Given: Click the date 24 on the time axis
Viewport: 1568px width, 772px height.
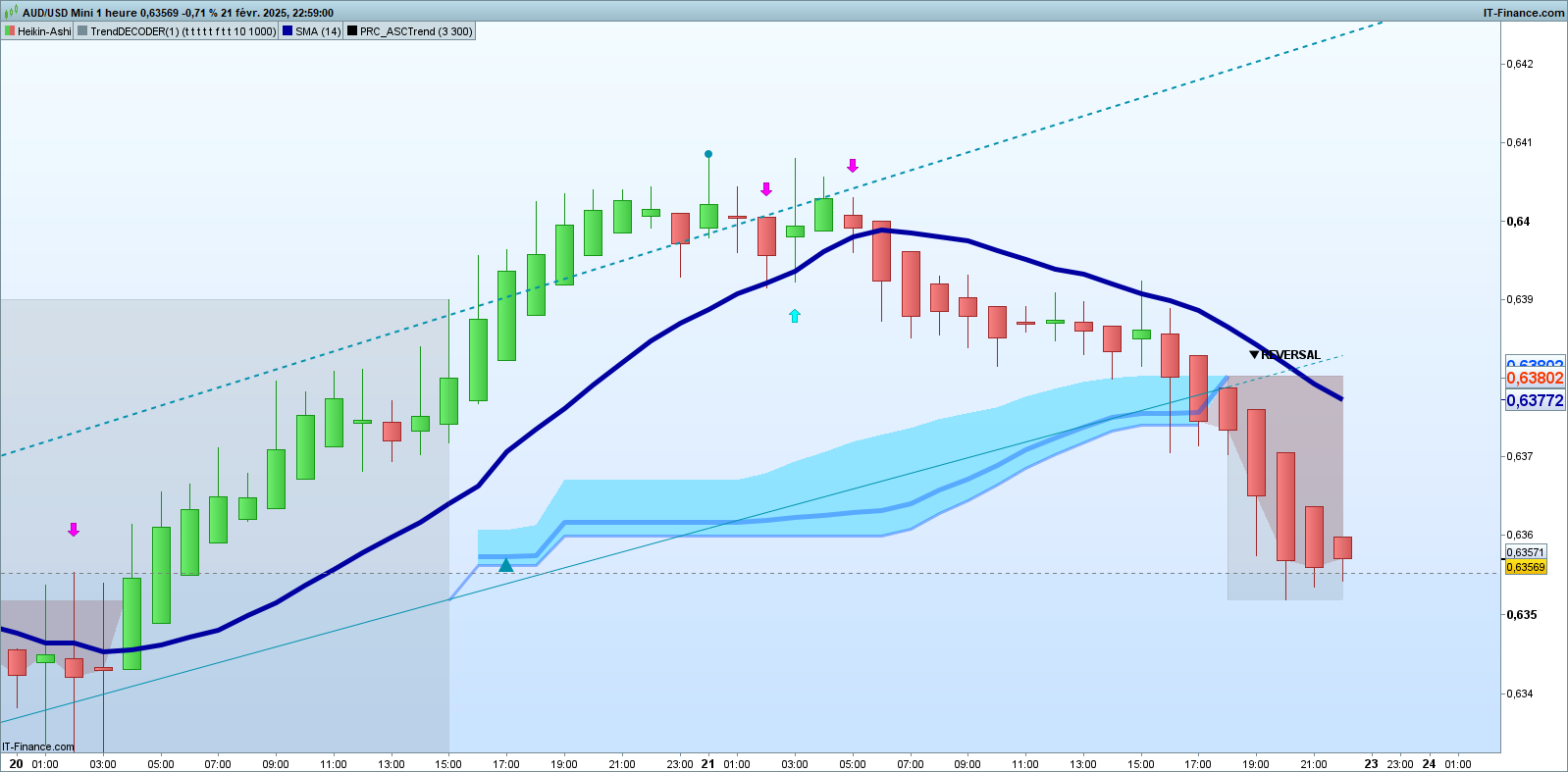Looking at the screenshot, I should [1429, 763].
